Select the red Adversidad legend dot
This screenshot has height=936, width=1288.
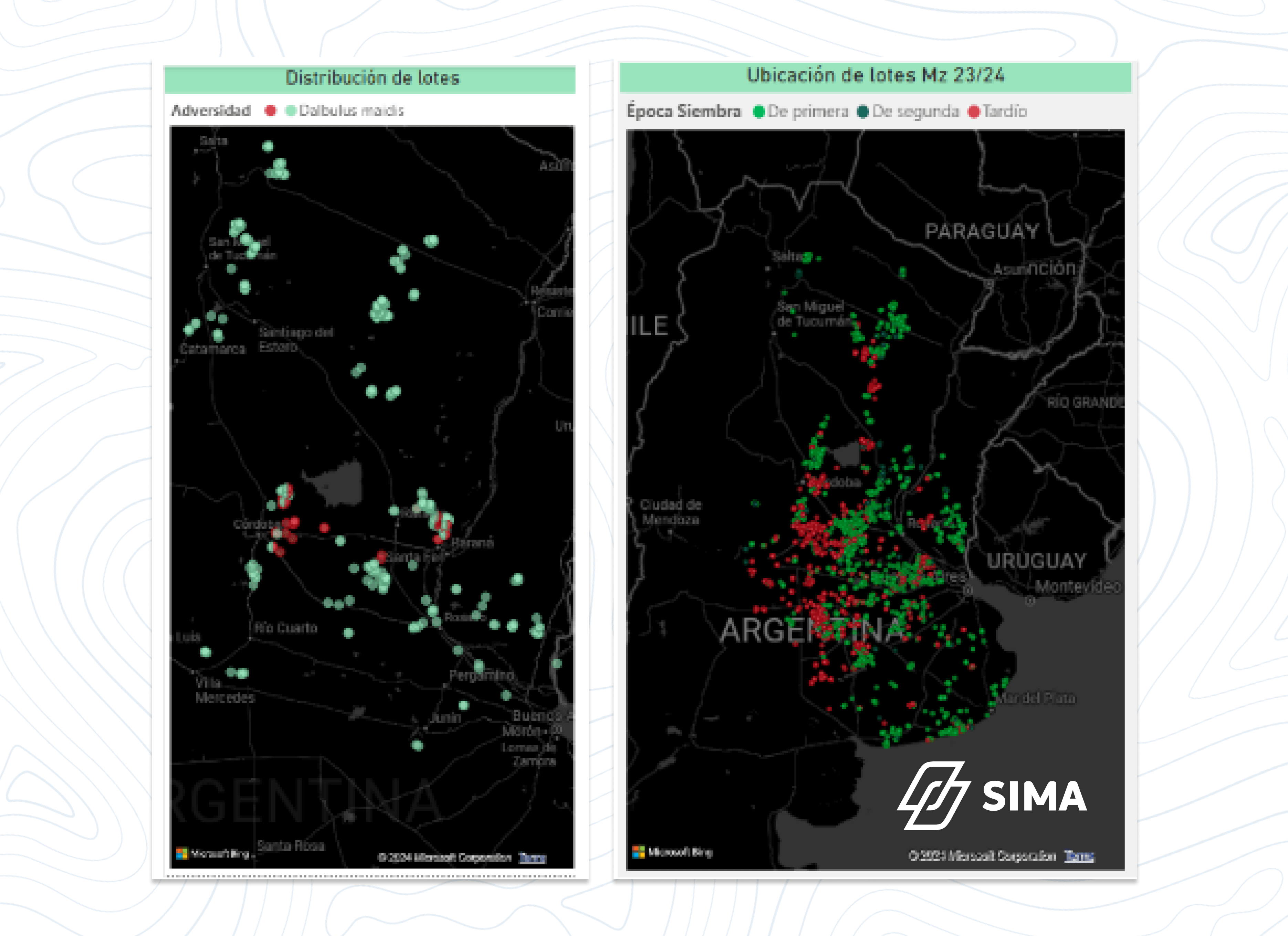click(x=270, y=111)
